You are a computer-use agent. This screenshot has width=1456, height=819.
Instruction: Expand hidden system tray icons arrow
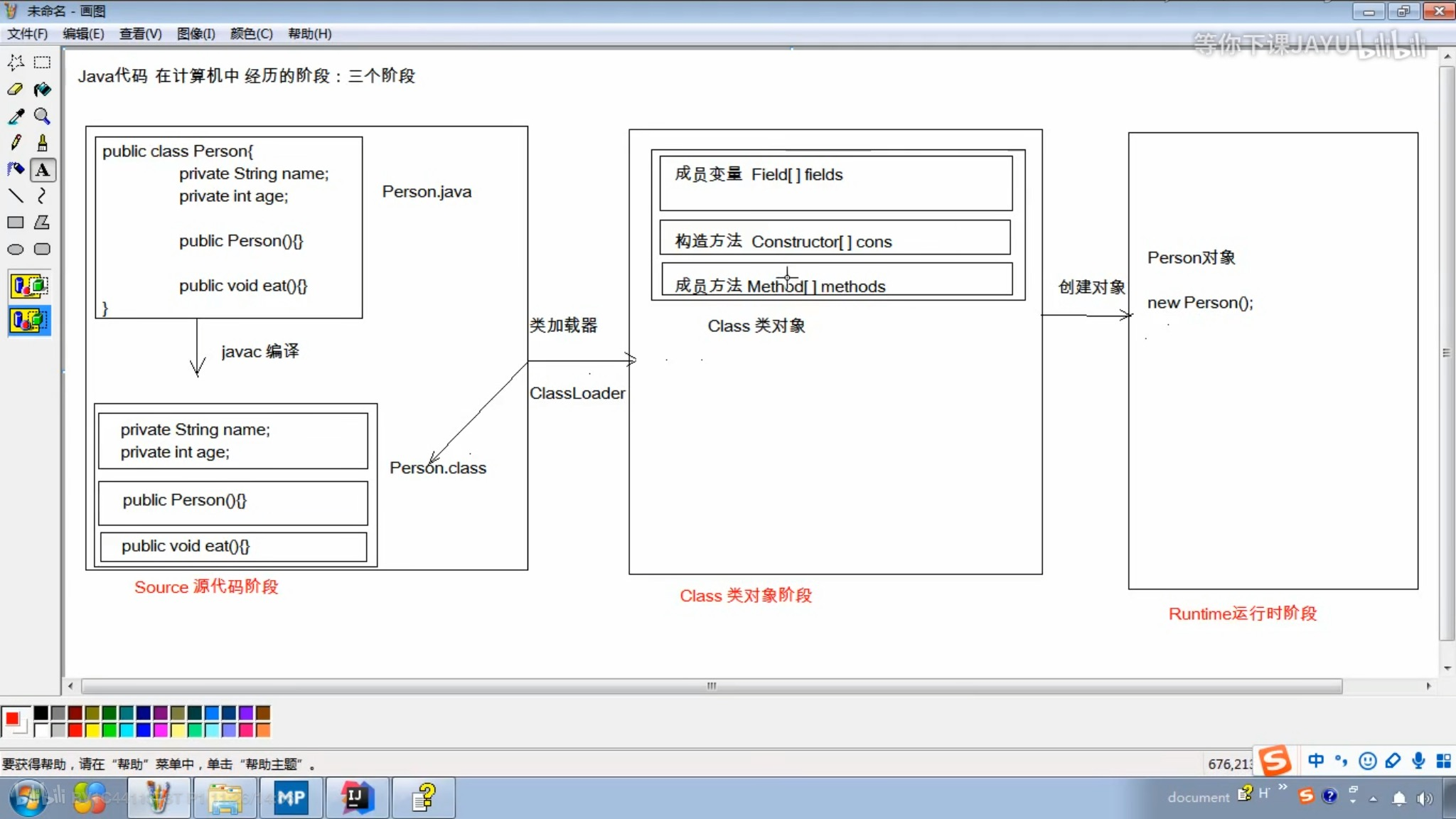pos(1374,798)
